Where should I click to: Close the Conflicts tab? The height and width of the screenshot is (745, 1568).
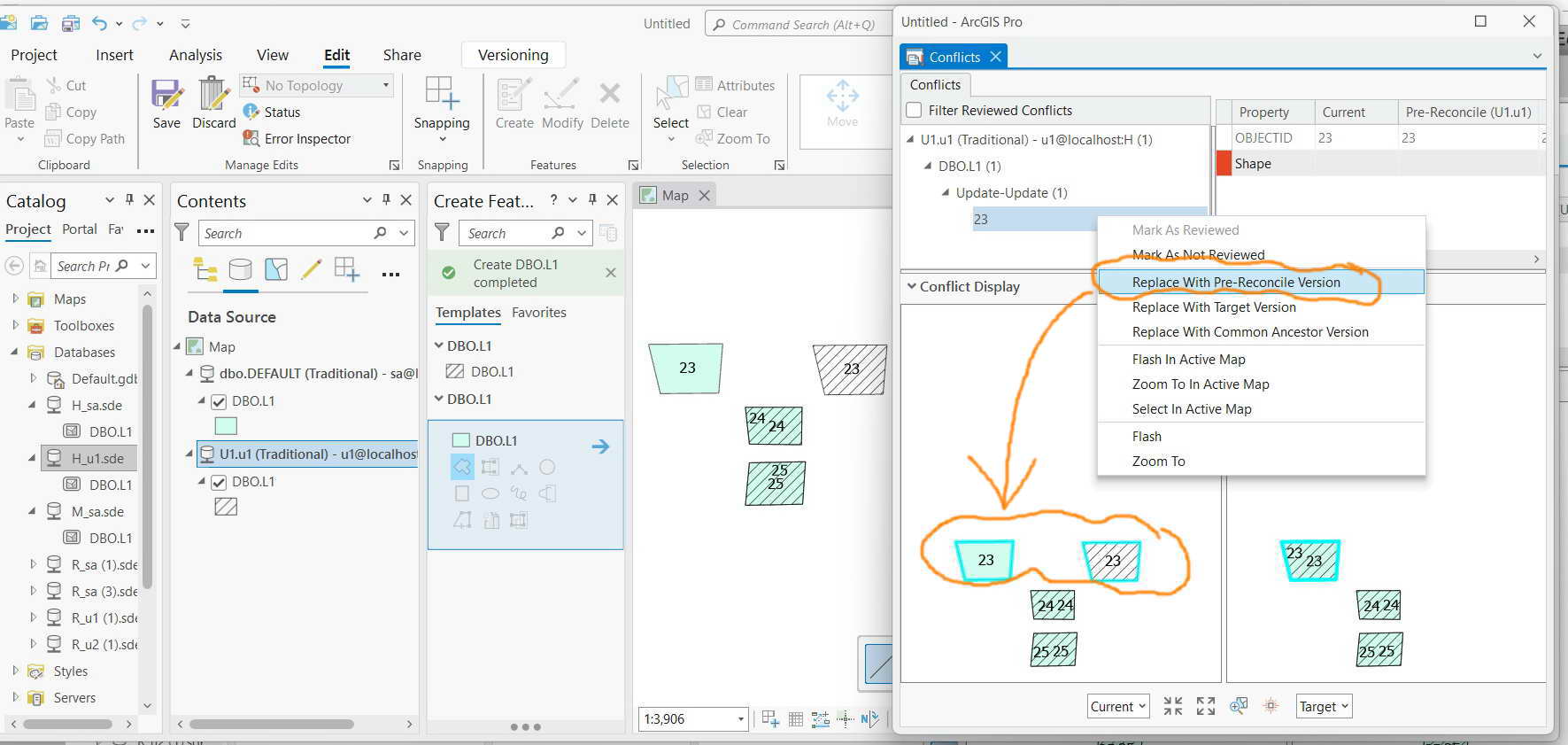(996, 57)
